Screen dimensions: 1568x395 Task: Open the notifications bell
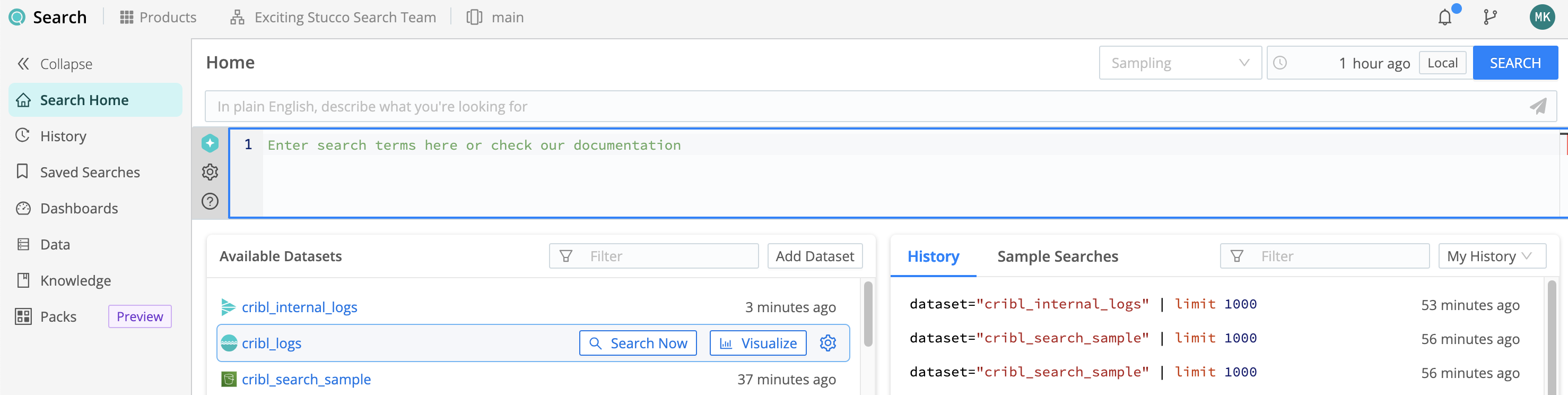point(1445,17)
